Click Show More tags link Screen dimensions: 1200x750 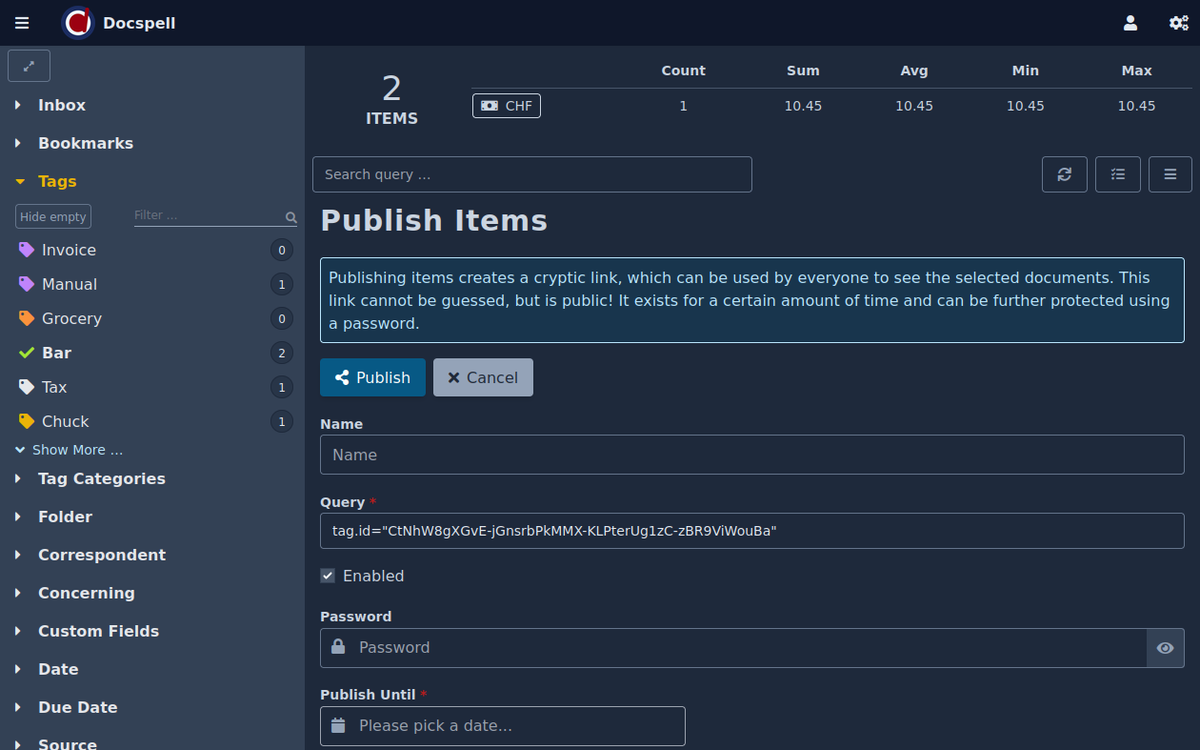pos(77,450)
